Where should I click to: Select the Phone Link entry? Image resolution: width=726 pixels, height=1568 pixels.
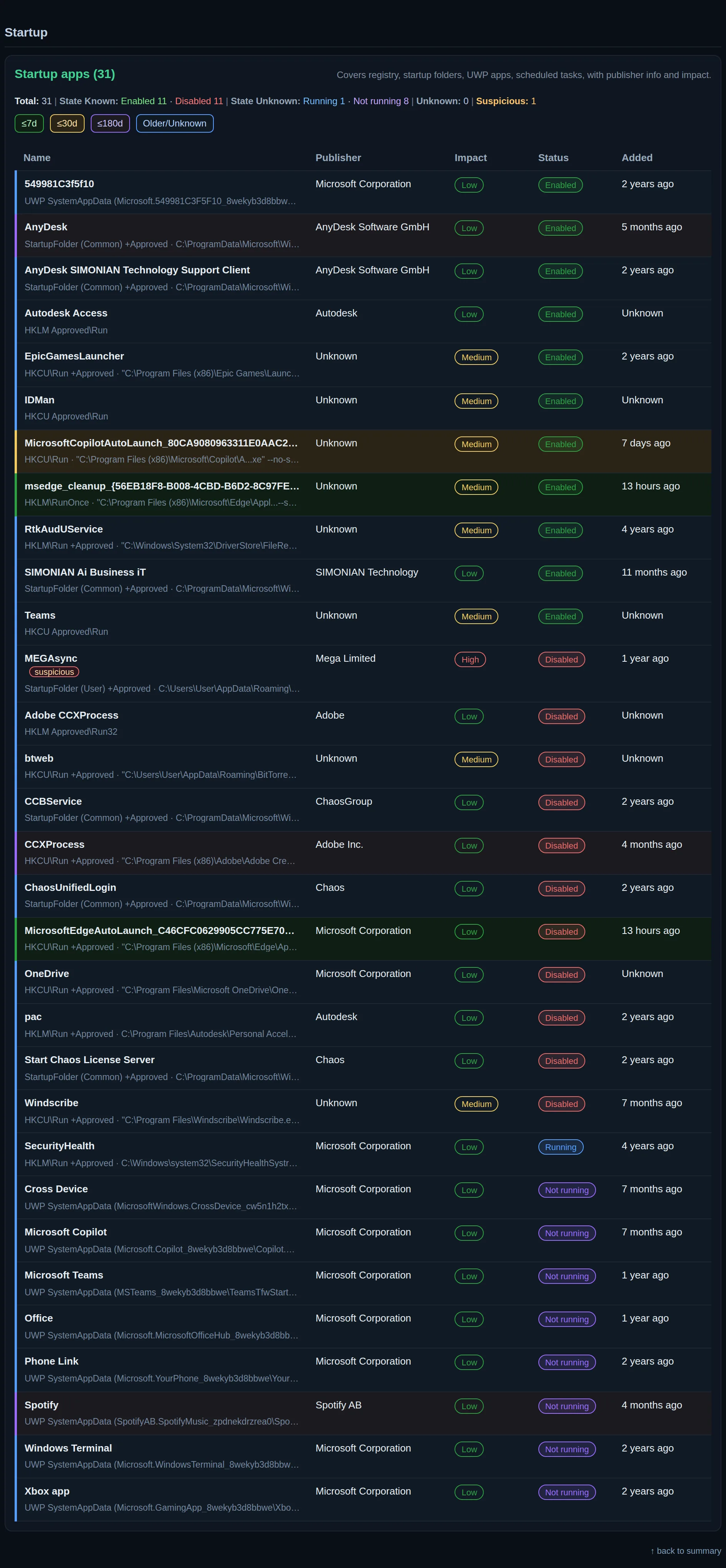(51, 1362)
